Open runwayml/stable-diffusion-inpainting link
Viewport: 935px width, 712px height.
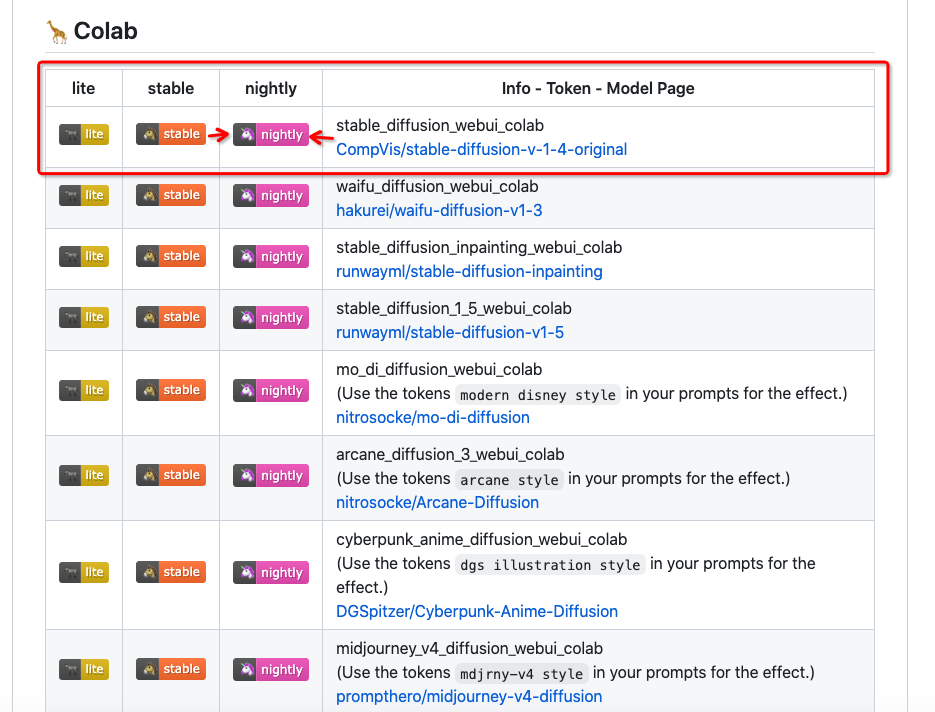(x=469, y=271)
